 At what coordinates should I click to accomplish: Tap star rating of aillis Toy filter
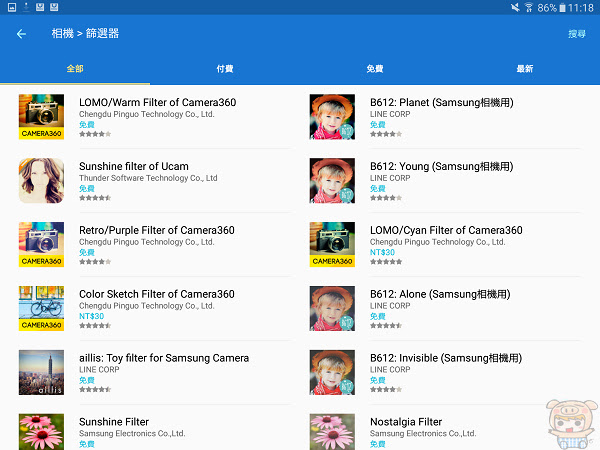coord(95,390)
